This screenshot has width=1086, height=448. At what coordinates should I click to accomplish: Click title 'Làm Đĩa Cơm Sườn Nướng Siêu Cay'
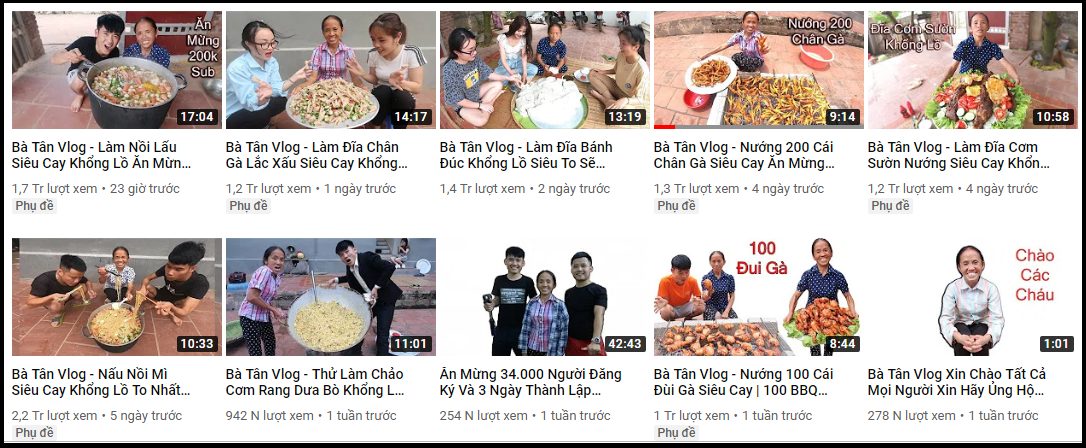959,156
